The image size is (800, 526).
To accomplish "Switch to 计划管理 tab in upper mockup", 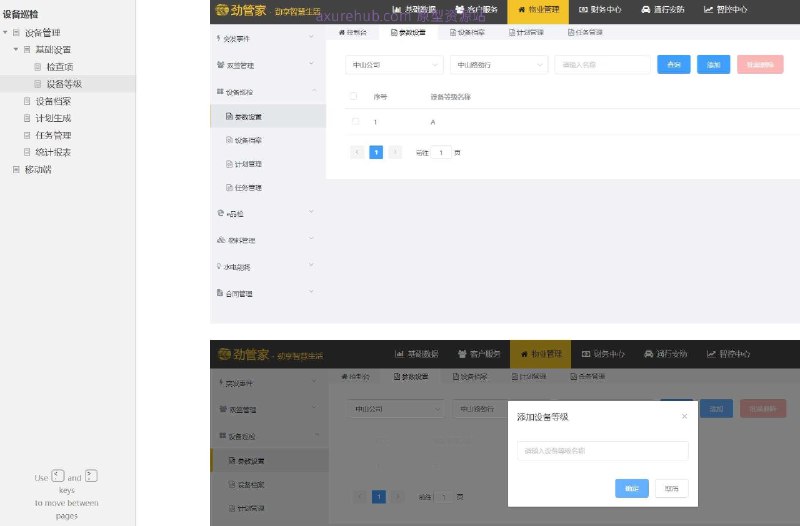I will point(526,32).
